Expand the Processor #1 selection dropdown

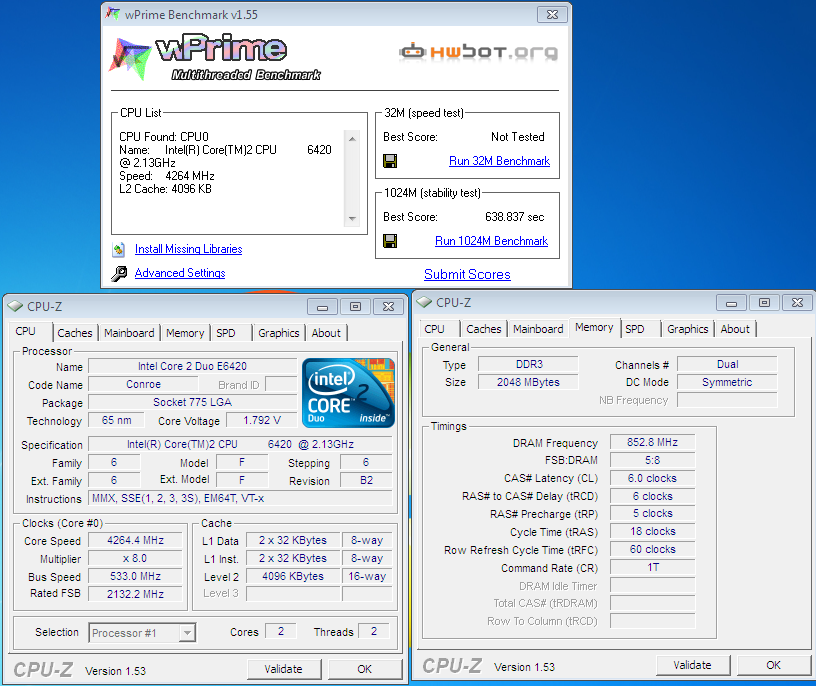tap(187, 633)
